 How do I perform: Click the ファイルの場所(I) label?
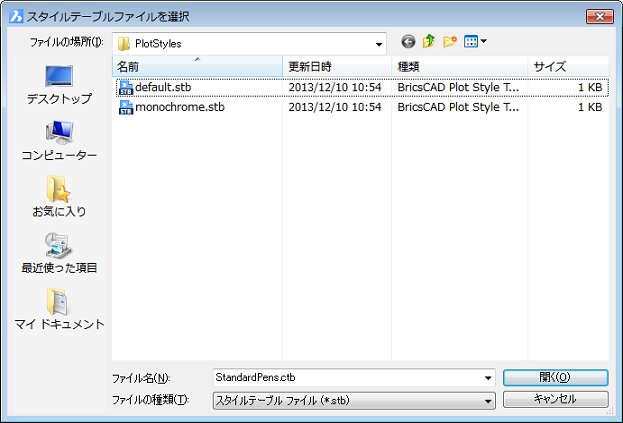[x=67, y=42]
